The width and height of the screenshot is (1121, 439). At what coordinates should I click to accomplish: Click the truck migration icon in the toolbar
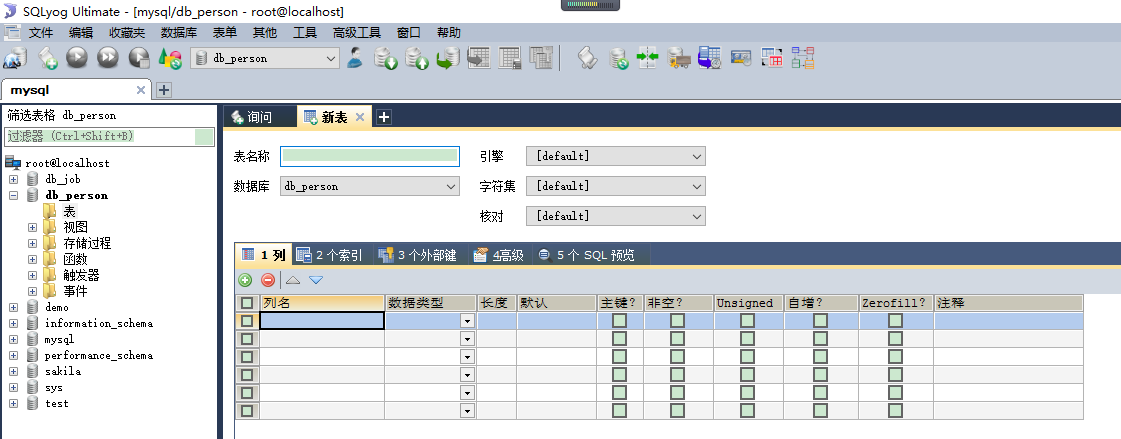click(678, 58)
